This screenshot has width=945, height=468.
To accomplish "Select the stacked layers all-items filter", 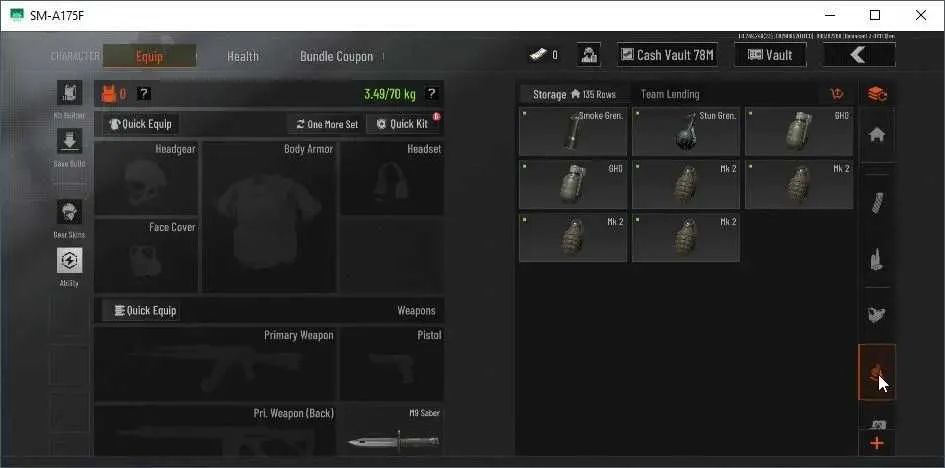I will point(877,94).
